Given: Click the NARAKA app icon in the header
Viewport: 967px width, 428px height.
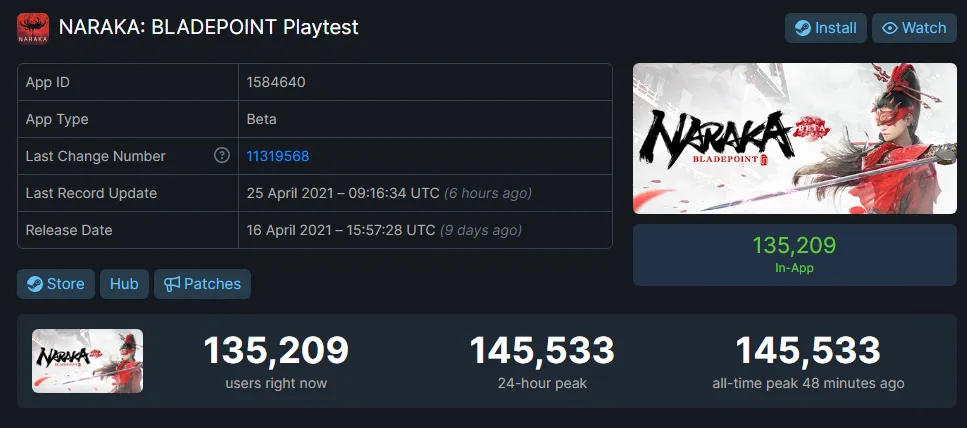Looking at the screenshot, I should [x=33, y=29].
